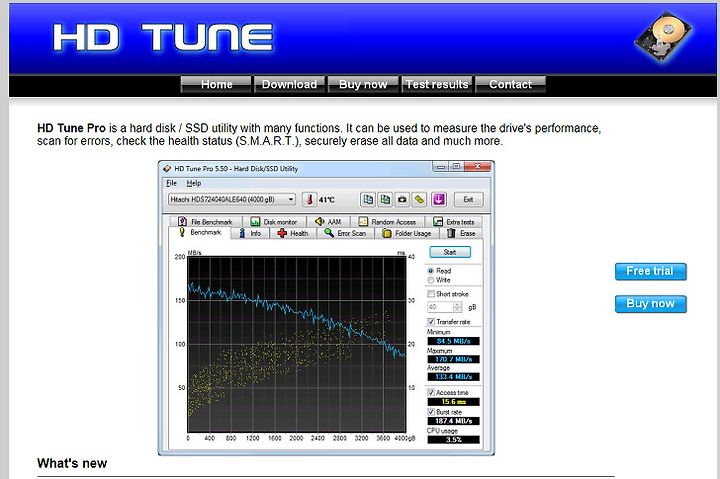This screenshot has height=479, width=720.
Task: Click the CPU usage value 3.5%
Action: point(453,440)
